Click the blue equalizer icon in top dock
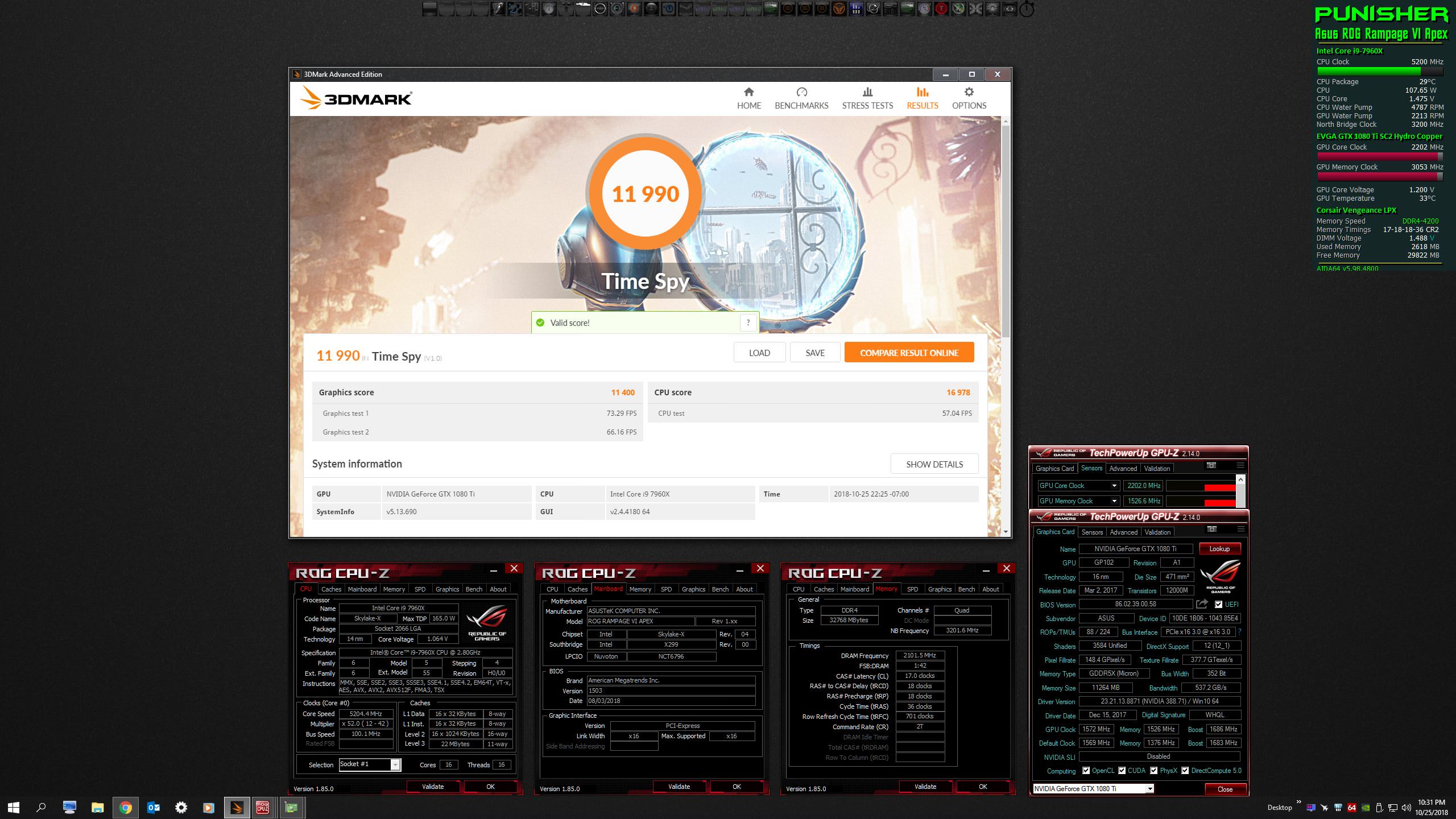The image size is (1456, 819). tap(856, 9)
